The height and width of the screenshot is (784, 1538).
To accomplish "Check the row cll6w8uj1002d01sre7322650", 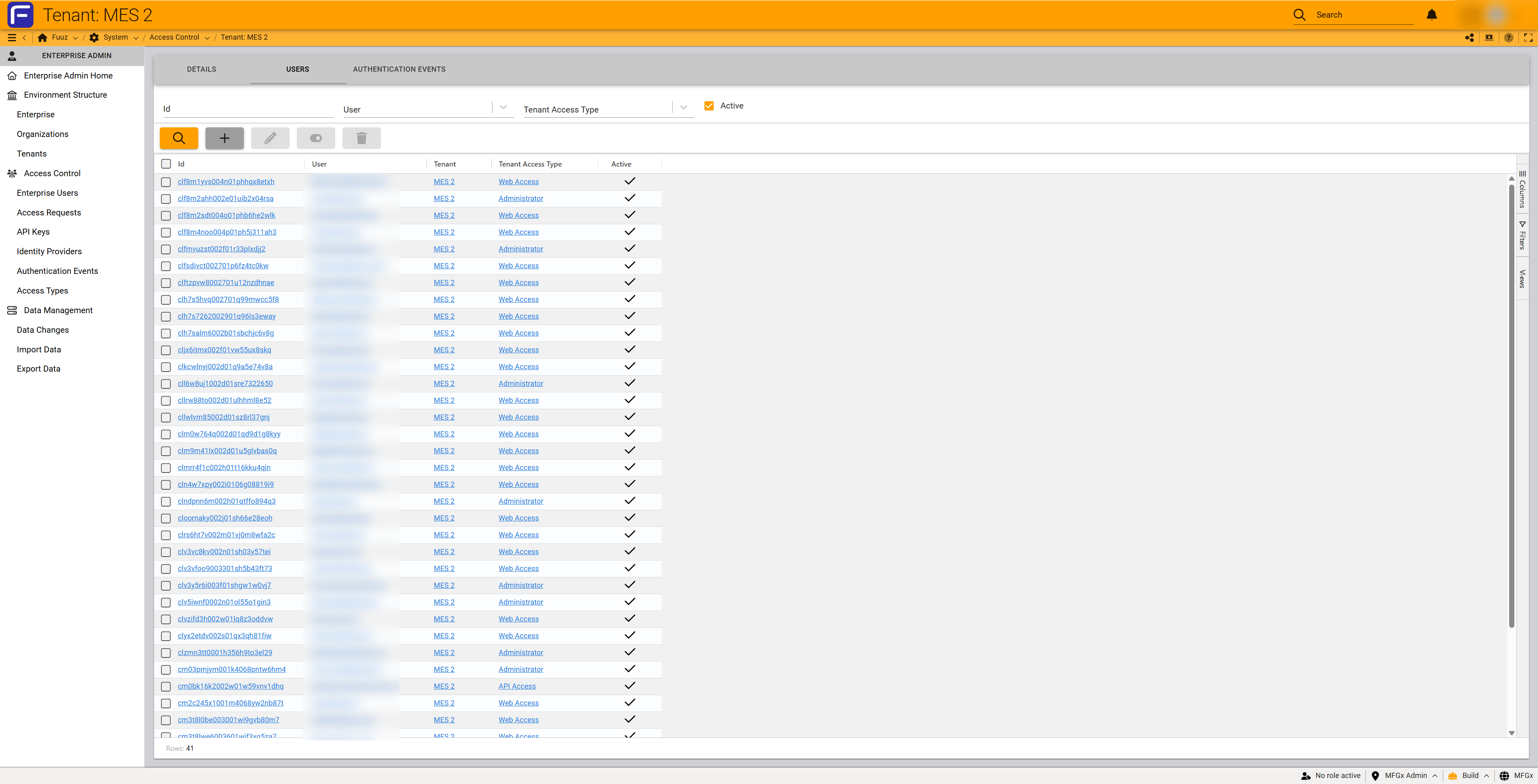I will click(x=166, y=383).
